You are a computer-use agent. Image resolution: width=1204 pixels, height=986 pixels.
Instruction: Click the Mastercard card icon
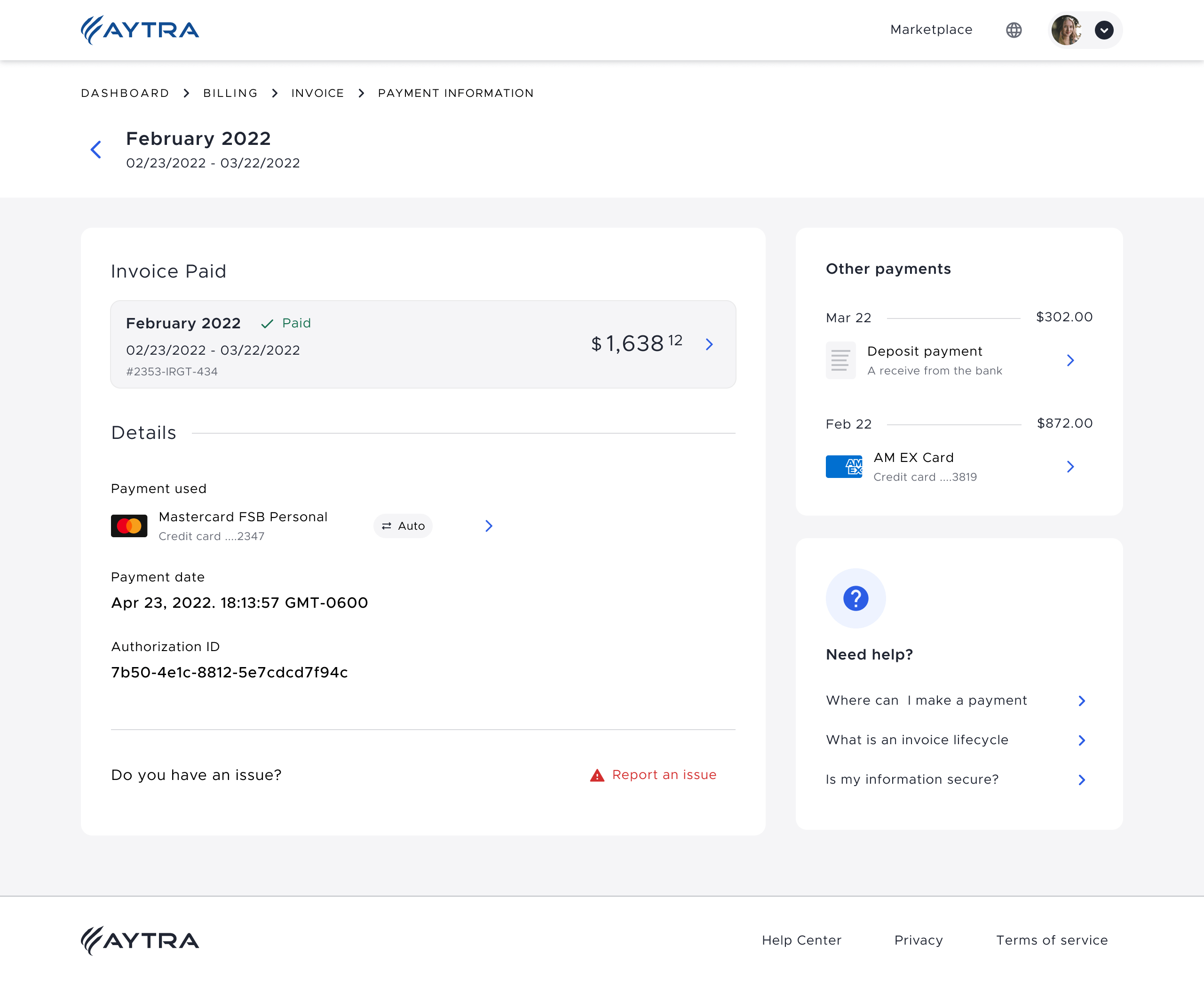(x=129, y=526)
